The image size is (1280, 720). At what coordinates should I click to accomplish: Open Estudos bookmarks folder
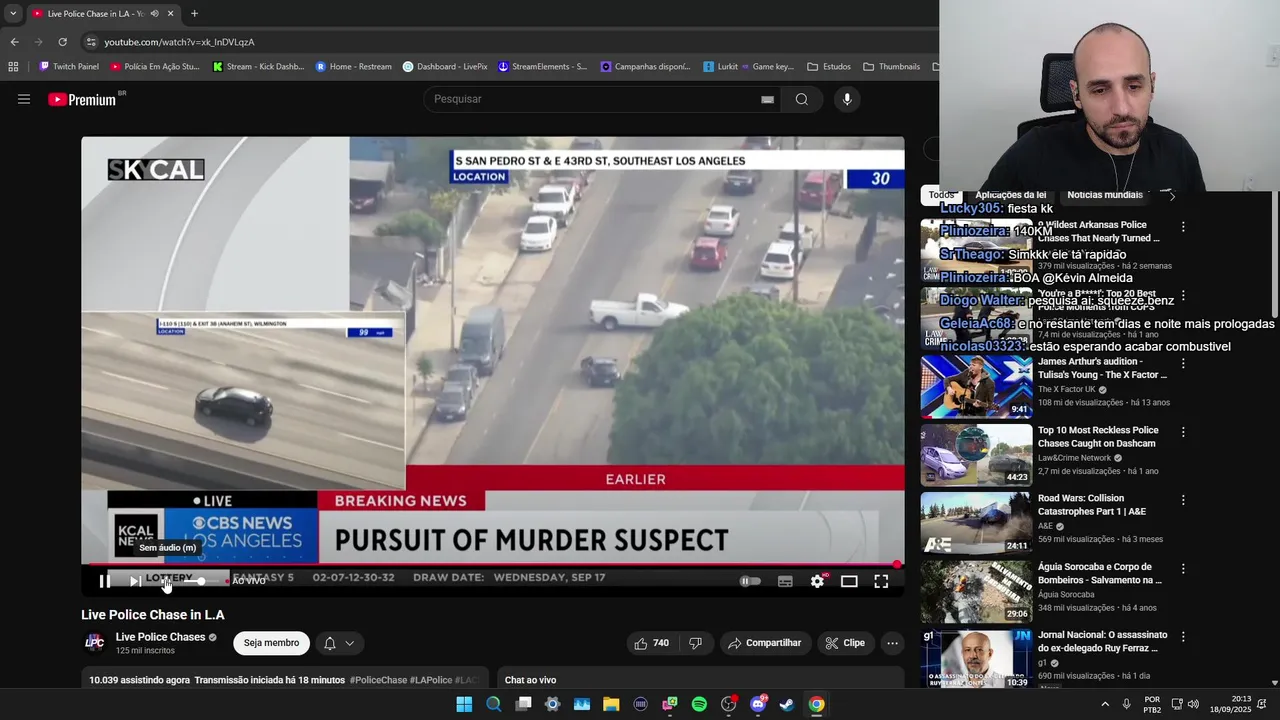(x=829, y=67)
